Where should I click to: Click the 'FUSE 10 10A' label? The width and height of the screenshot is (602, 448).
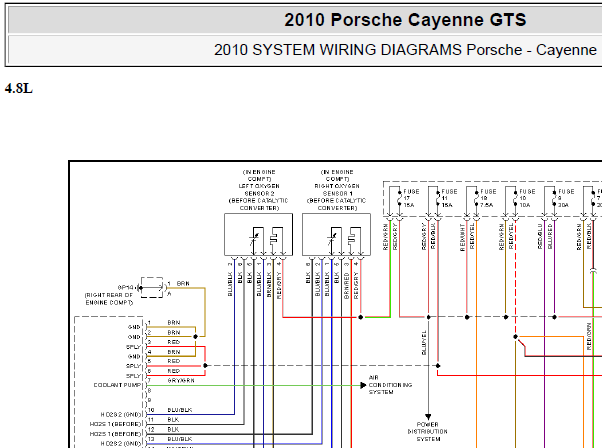pyautogui.click(x=527, y=198)
